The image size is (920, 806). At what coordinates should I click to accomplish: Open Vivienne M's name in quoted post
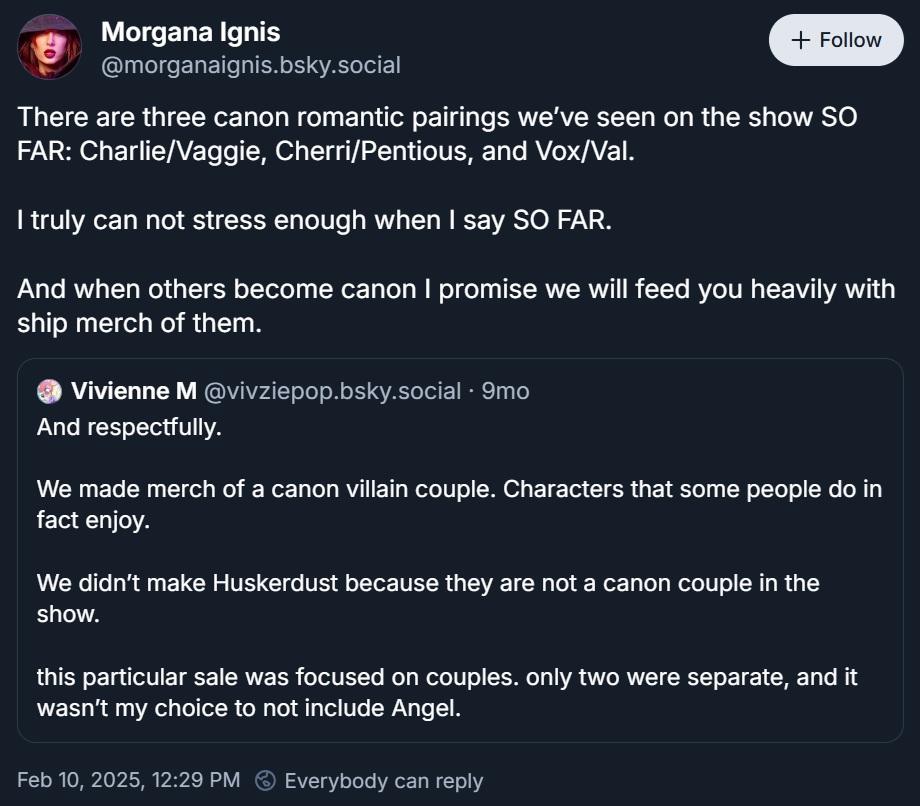point(134,391)
